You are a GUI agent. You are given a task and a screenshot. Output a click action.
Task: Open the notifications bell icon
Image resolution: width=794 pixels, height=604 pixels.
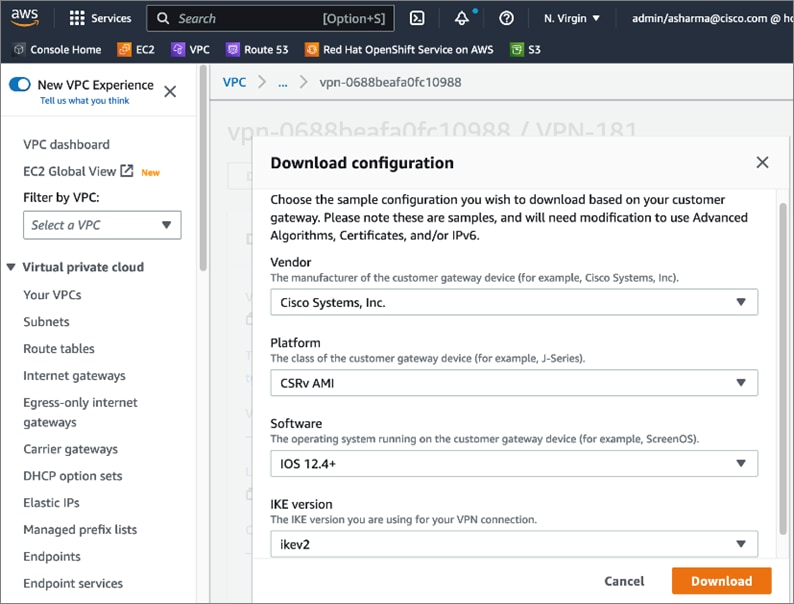click(461, 18)
